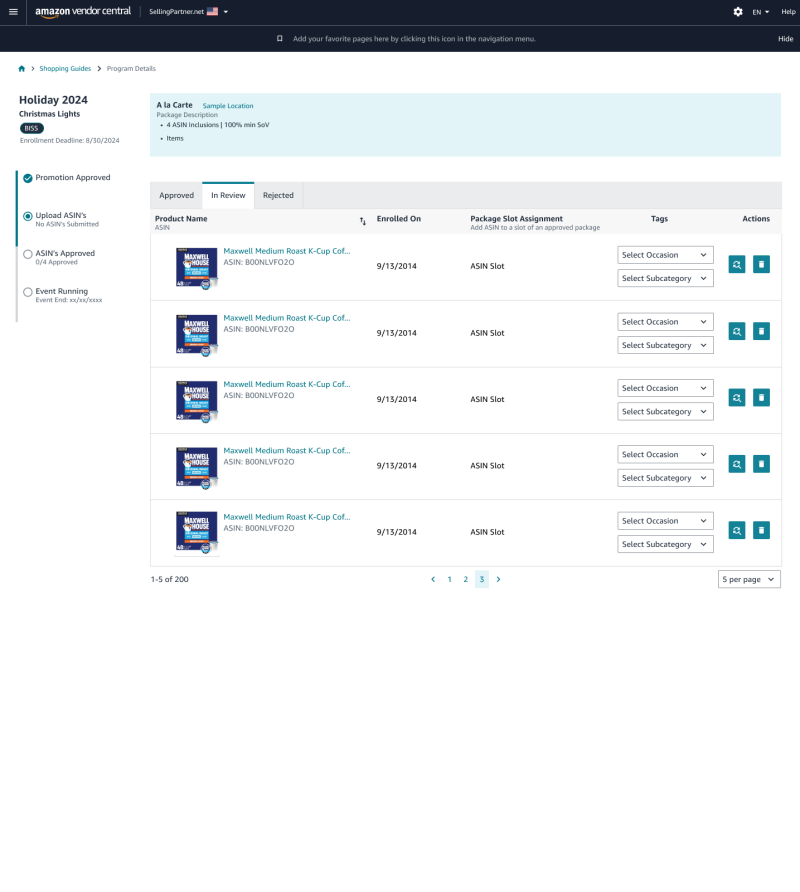Go to next page with right chevron

(498, 579)
